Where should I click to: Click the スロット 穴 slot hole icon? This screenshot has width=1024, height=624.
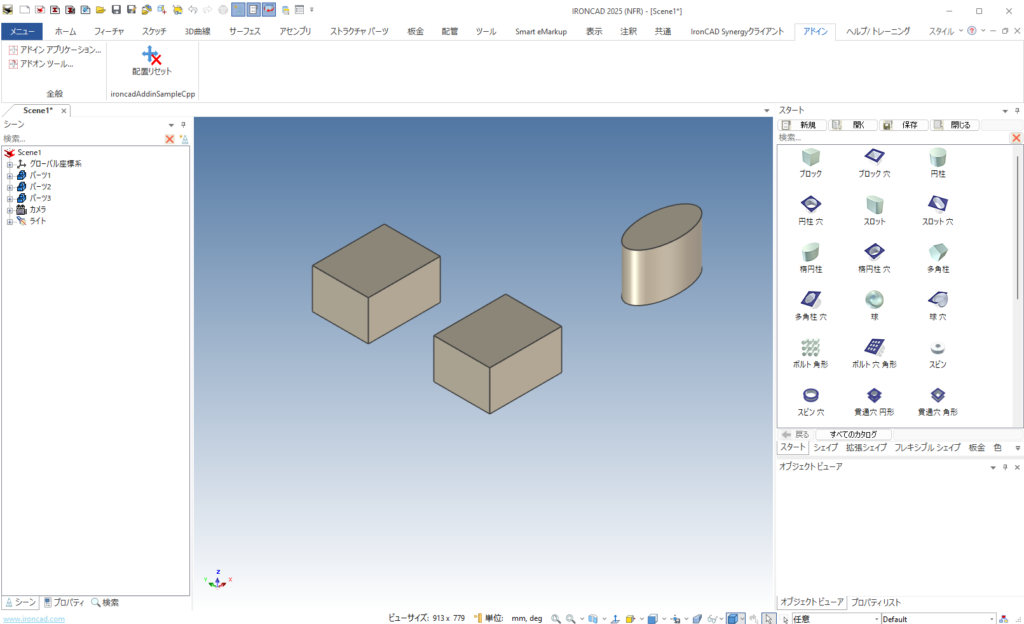point(937,205)
